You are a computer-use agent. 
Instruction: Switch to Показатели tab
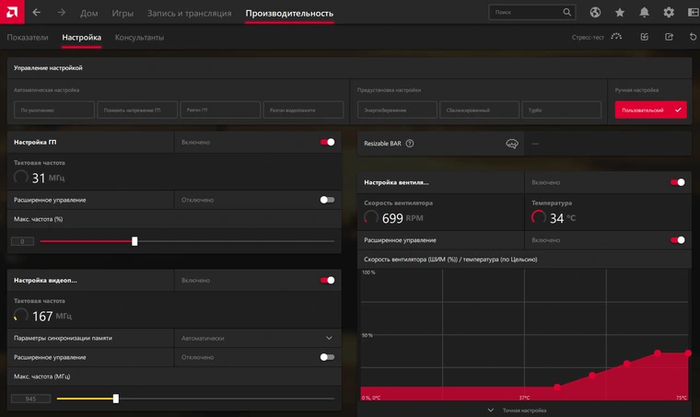[x=28, y=38]
